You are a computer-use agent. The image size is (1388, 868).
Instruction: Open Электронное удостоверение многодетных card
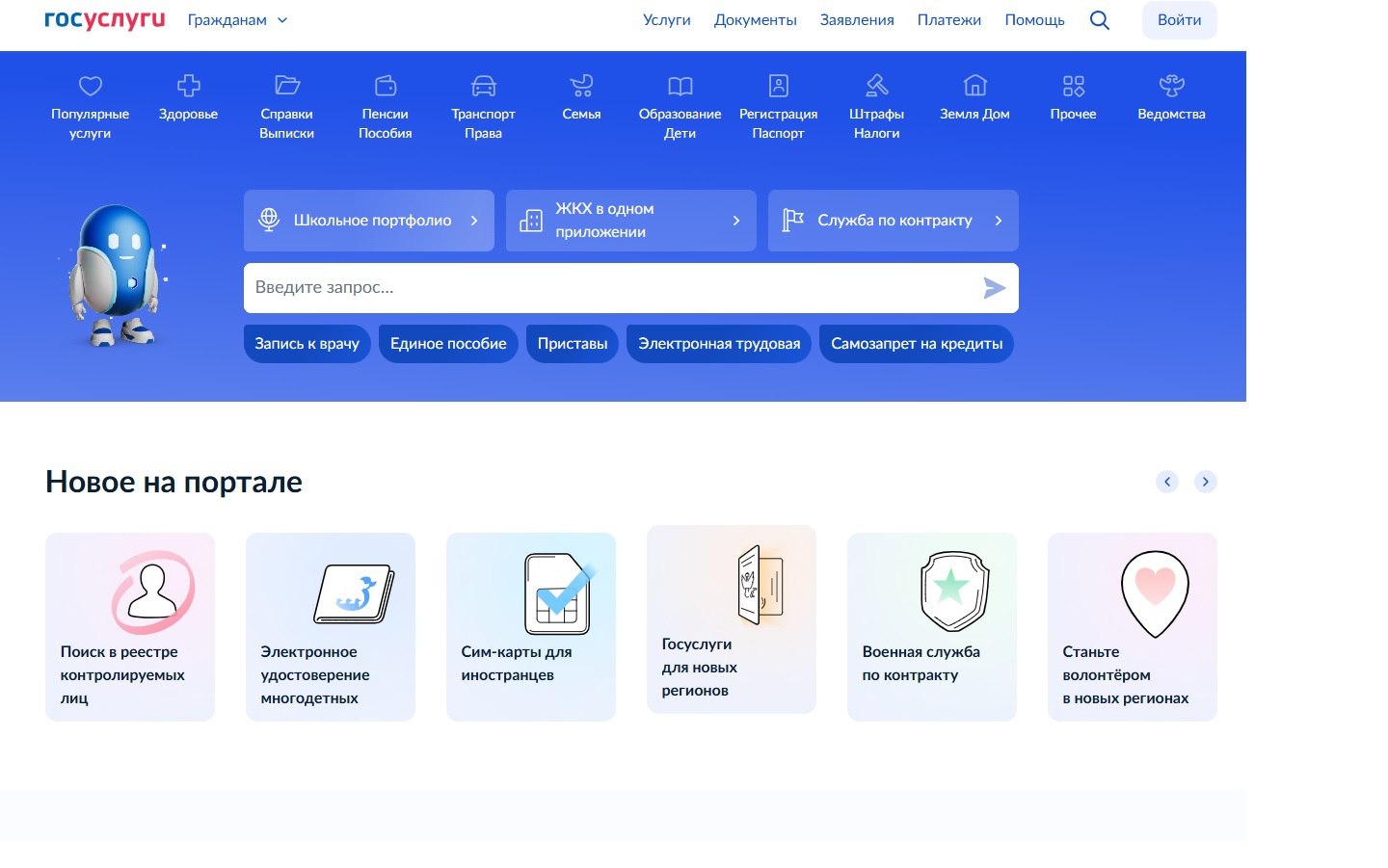coord(331,627)
